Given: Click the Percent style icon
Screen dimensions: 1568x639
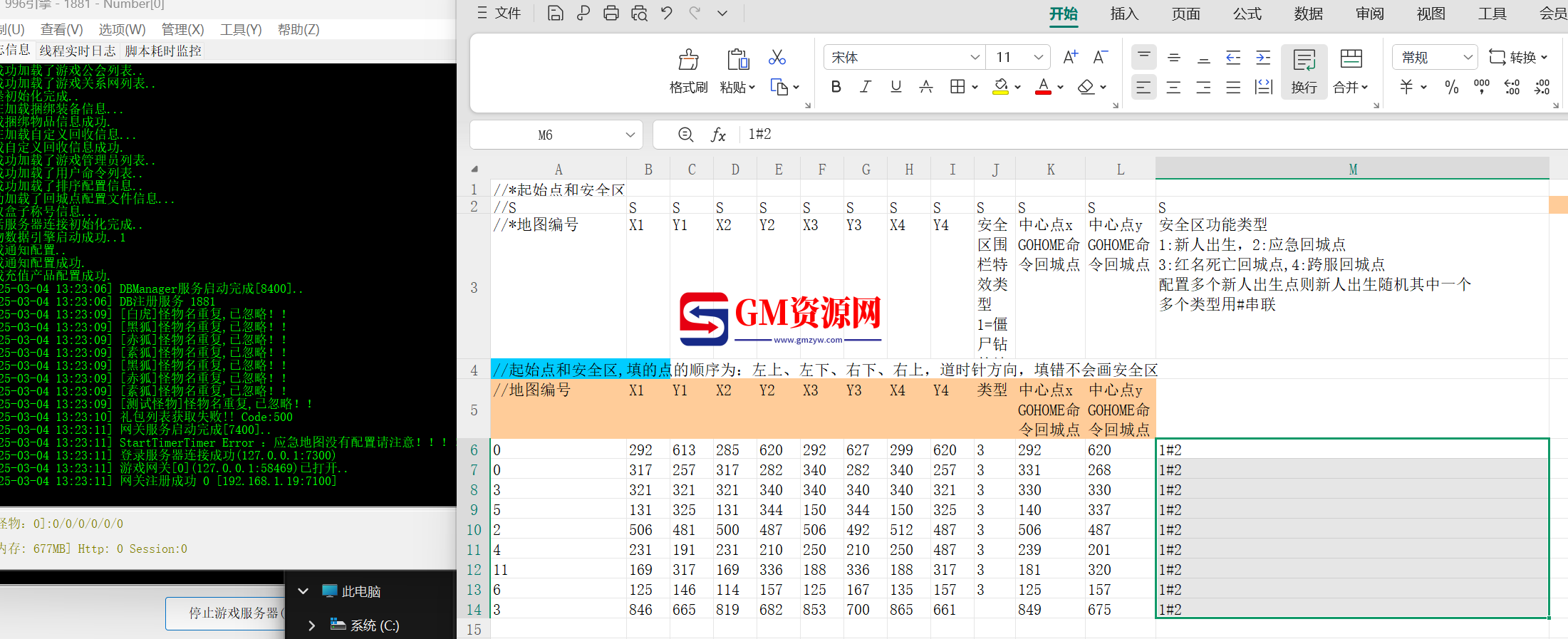Looking at the screenshot, I should point(1452,87).
